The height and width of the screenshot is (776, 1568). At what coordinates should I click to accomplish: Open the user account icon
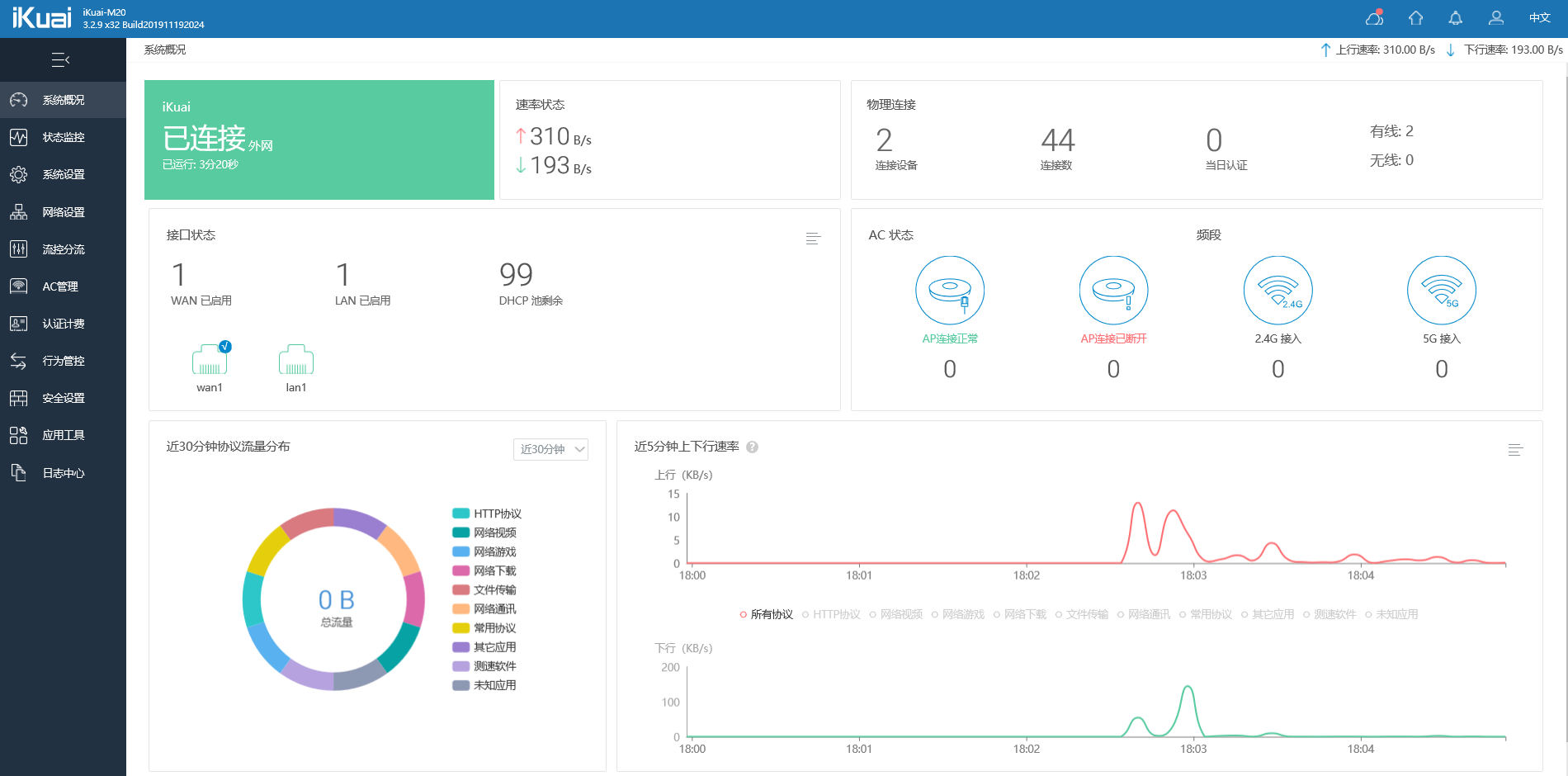coord(1495,18)
